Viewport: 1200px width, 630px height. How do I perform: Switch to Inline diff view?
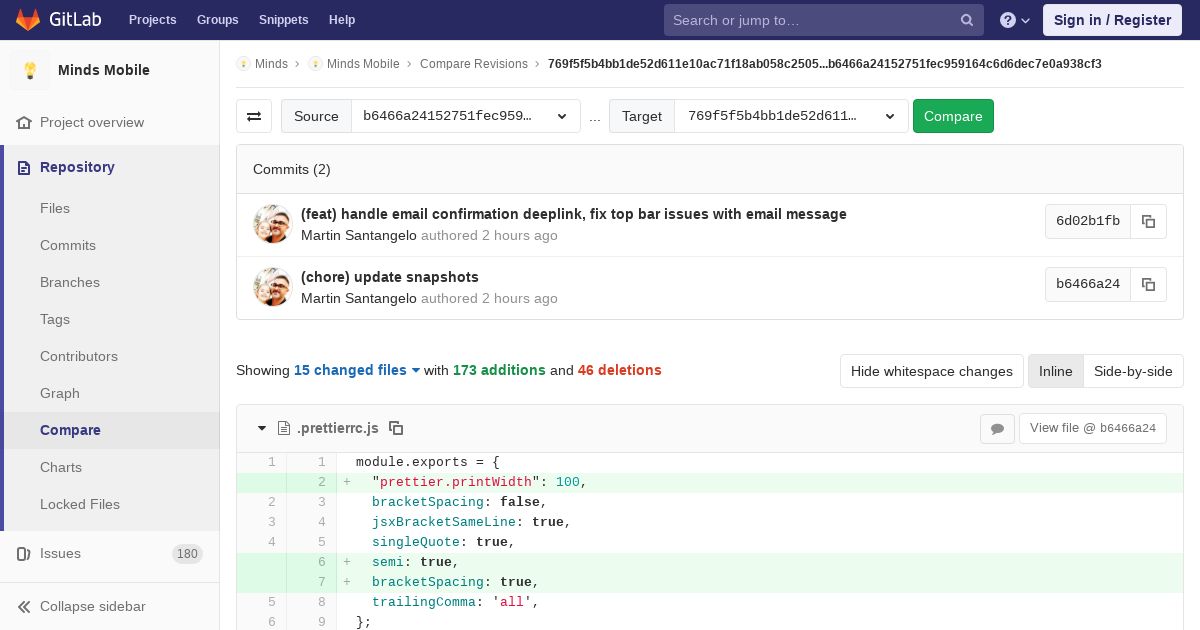(1055, 371)
